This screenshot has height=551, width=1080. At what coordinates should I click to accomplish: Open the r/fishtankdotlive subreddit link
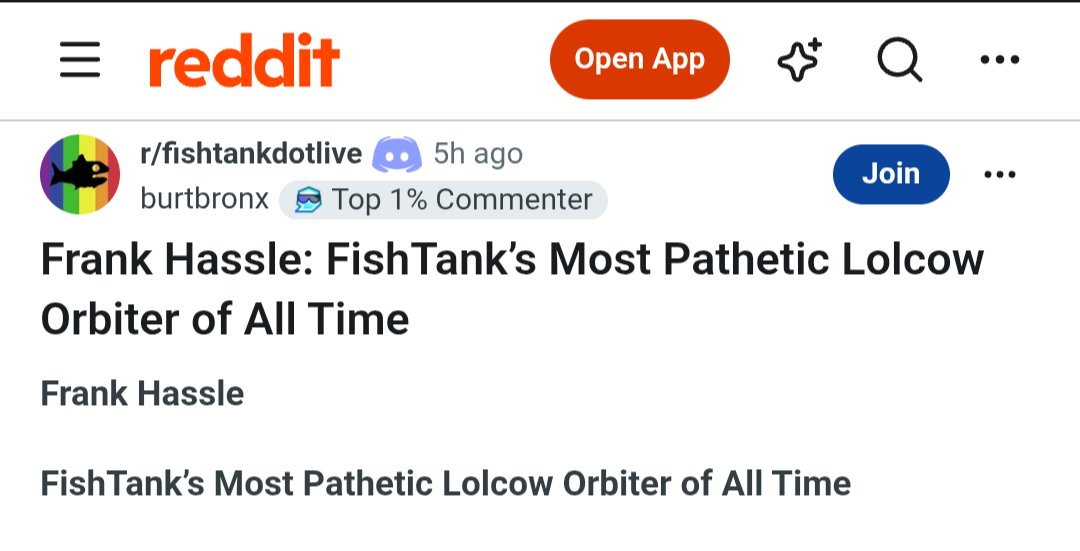251,154
